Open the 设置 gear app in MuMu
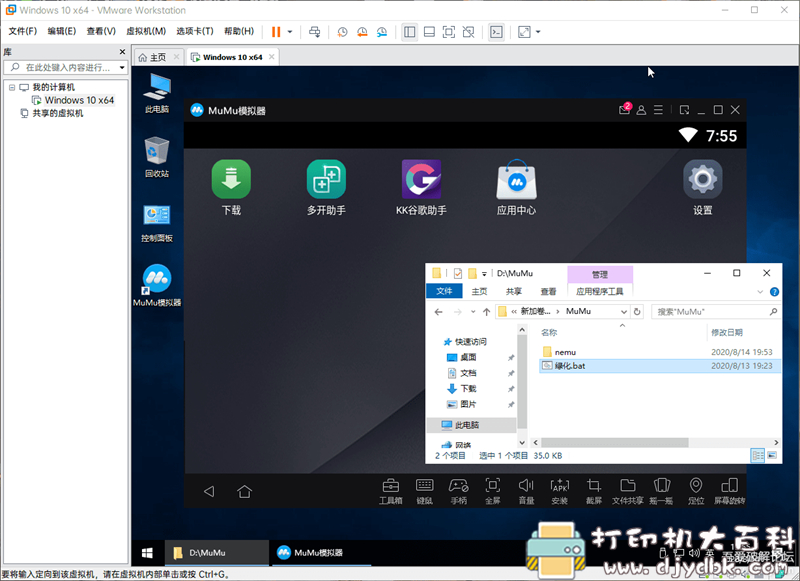Image resolution: width=800 pixels, height=581 pixels. (x=703, y=180)
